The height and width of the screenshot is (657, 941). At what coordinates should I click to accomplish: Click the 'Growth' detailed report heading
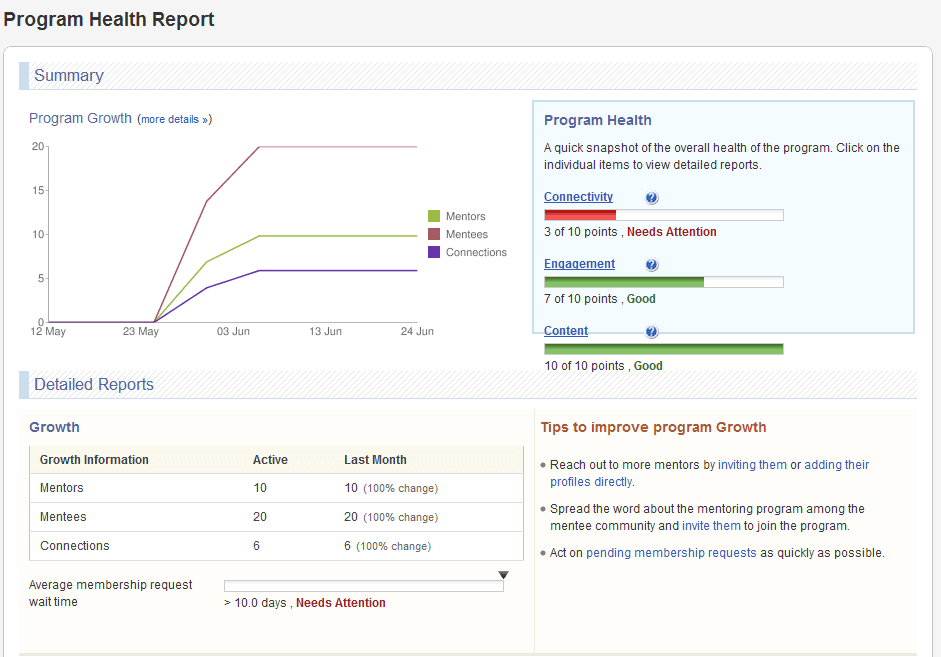[54, 427]
